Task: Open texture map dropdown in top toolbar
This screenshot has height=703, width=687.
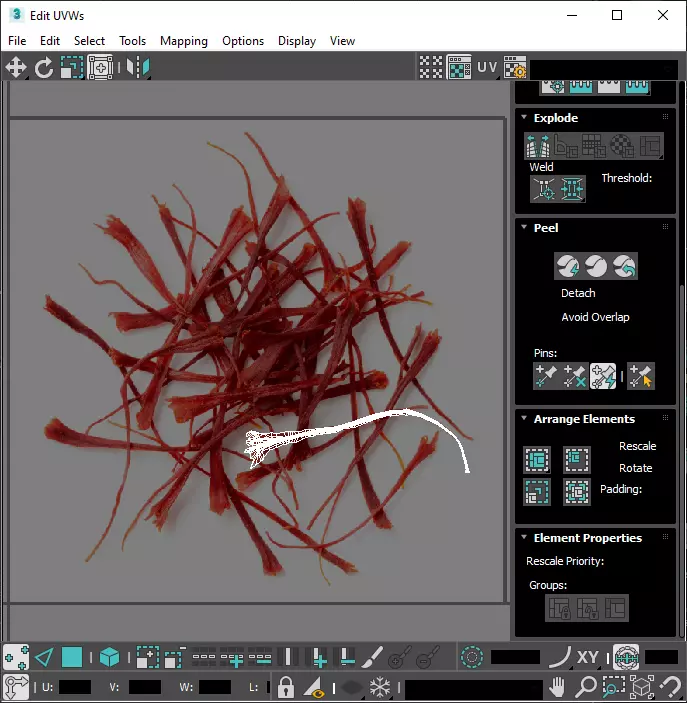Action: coord(604,69)
